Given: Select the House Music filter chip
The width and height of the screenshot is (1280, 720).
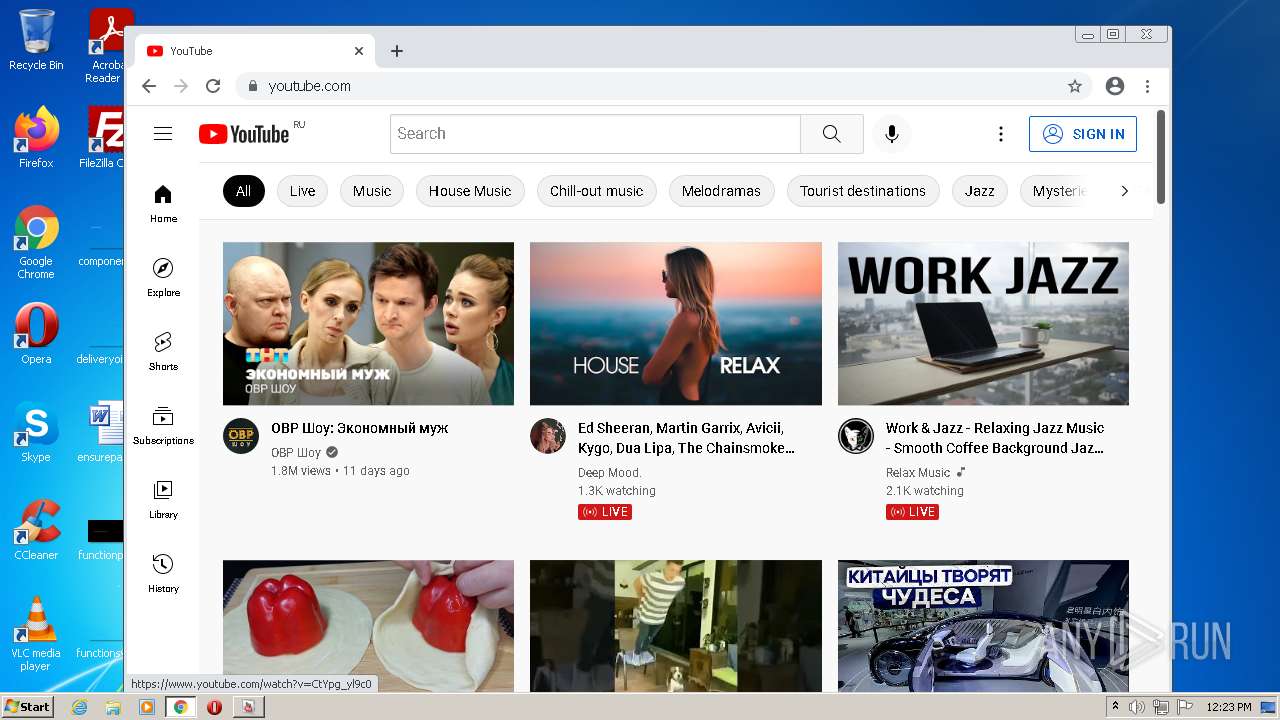Looking at the screenshot, I should pos(470,191).
